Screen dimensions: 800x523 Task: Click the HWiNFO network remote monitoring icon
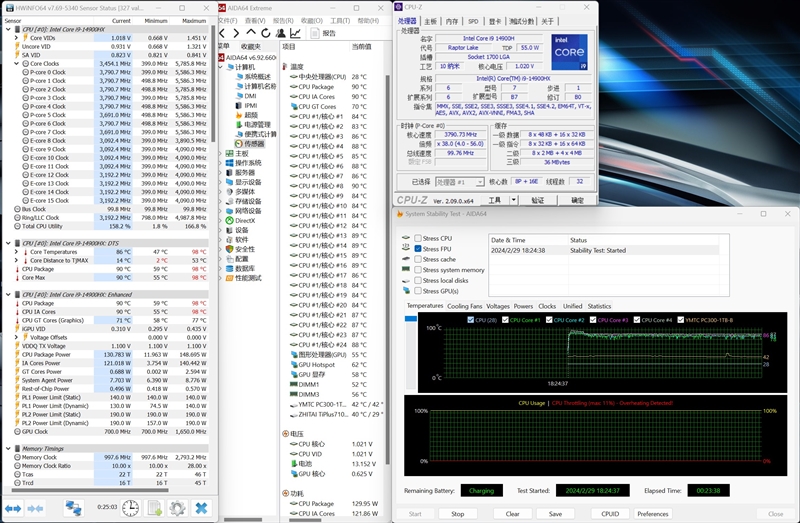74,508
